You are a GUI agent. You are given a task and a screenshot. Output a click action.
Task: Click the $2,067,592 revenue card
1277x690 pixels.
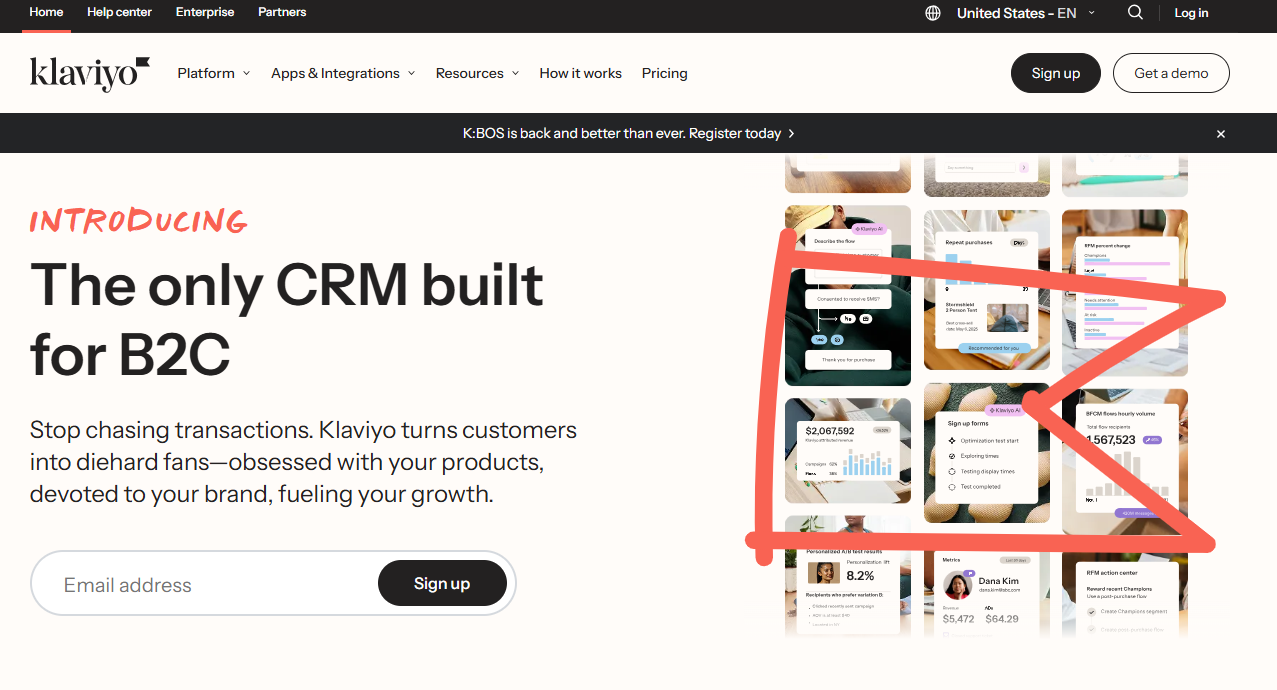point(848,450)
